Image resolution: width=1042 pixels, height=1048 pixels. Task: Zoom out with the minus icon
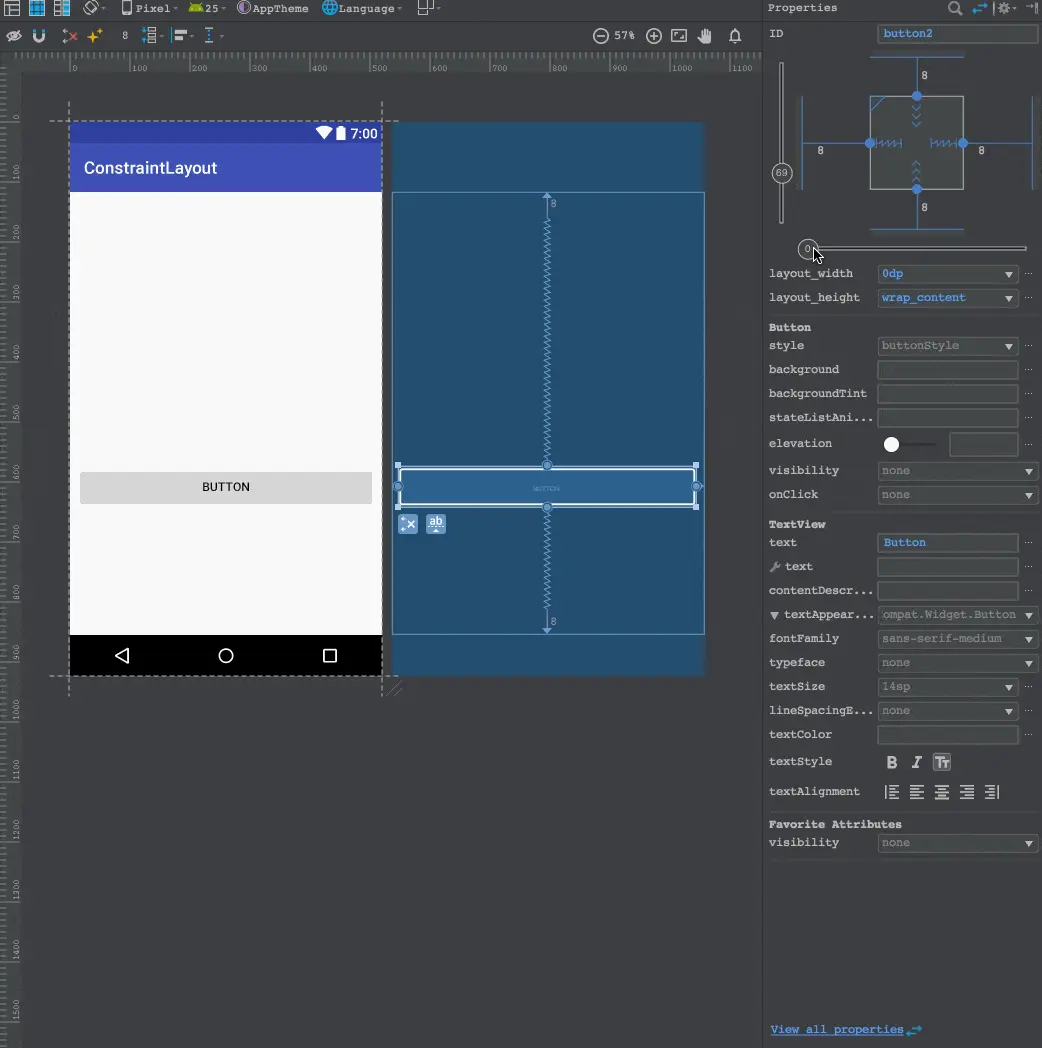[x=600, y=36]
